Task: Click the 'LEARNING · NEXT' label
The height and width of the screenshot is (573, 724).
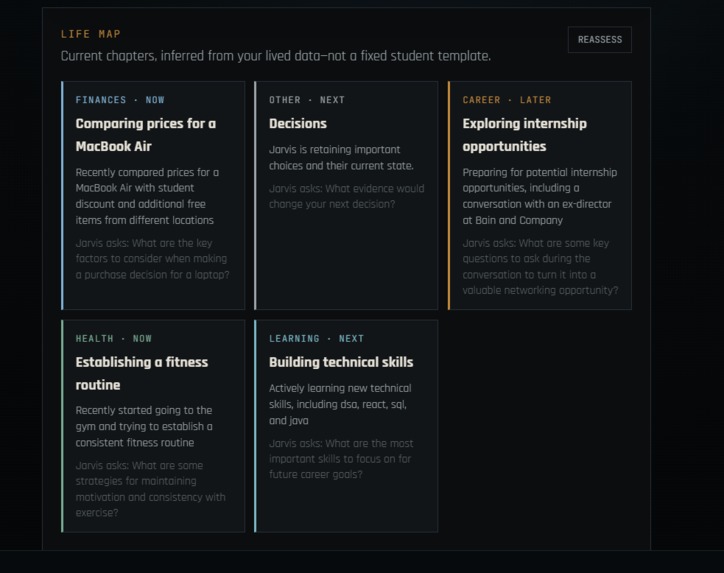Action: [x=316, y=338]
